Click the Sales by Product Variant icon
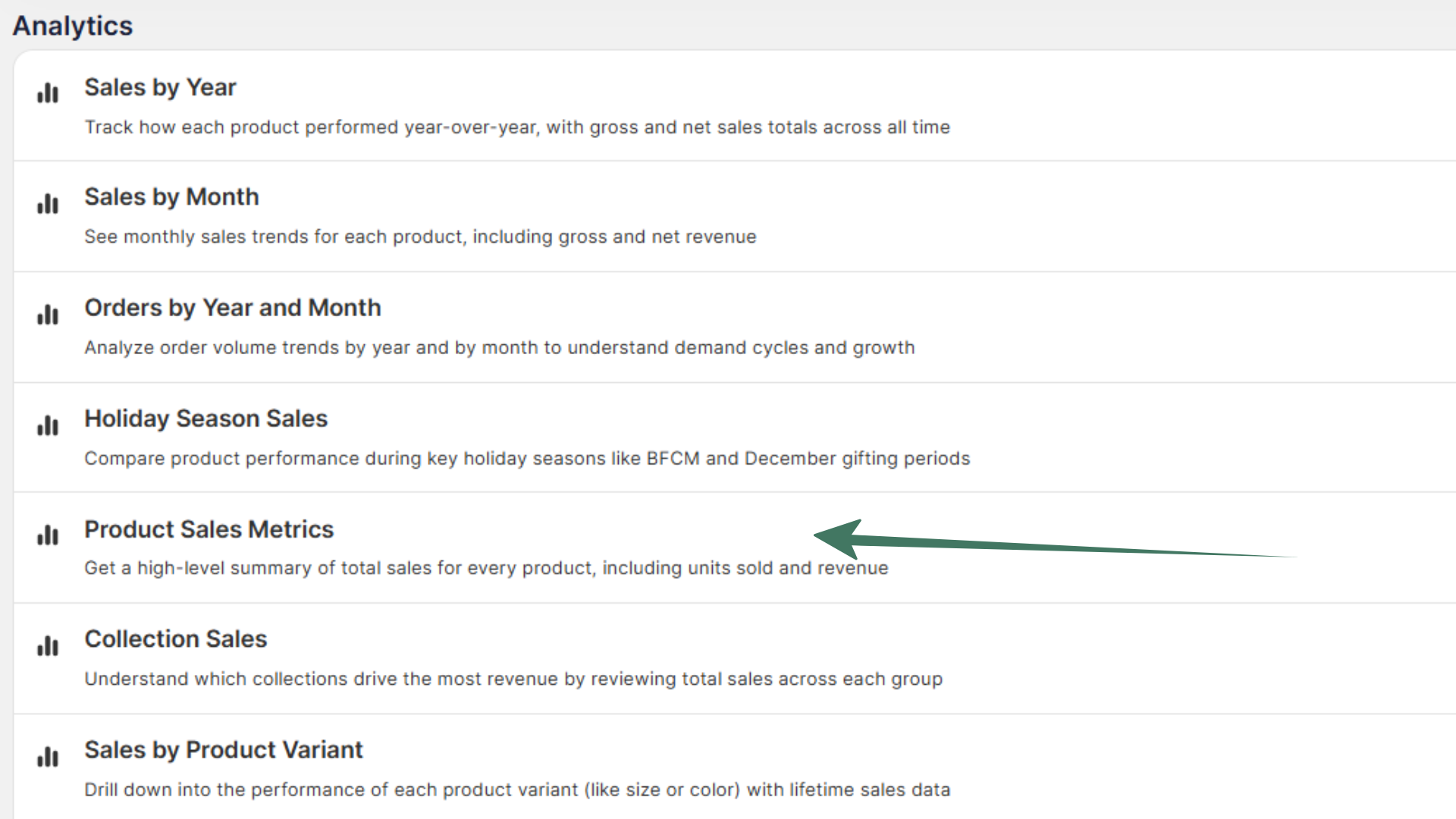This screenshot has height=819, width=1456. [47, 756]
